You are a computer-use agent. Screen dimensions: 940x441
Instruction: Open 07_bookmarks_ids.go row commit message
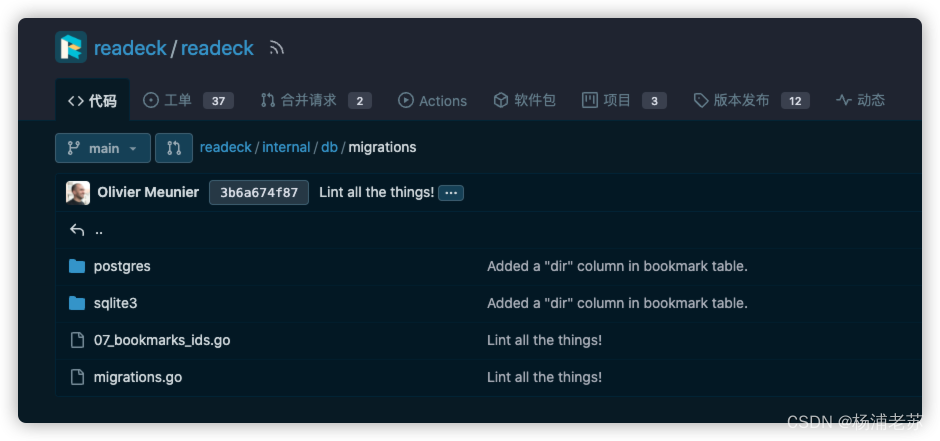[x=544, y=340]
